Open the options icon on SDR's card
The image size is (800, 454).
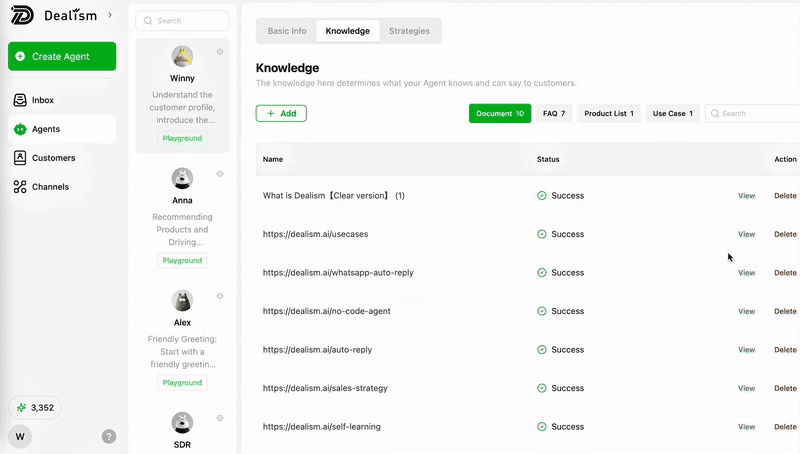pos(220,418)
